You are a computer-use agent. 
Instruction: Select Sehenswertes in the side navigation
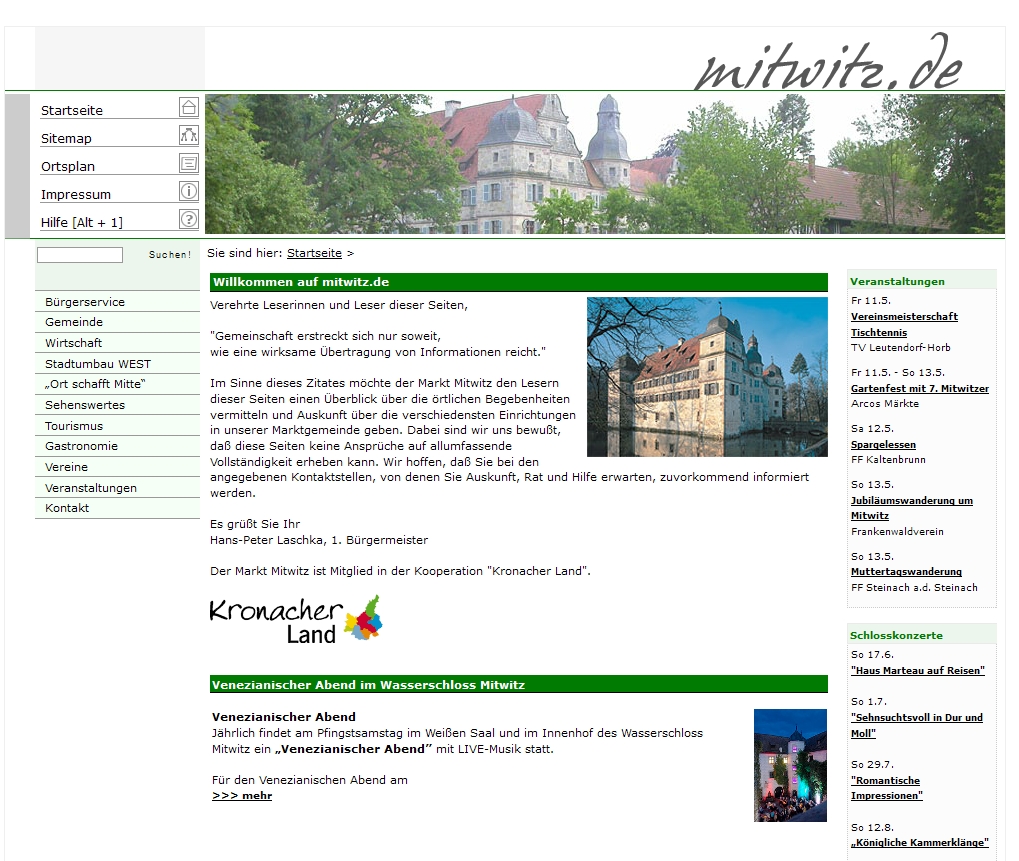(x=118, y=405)
